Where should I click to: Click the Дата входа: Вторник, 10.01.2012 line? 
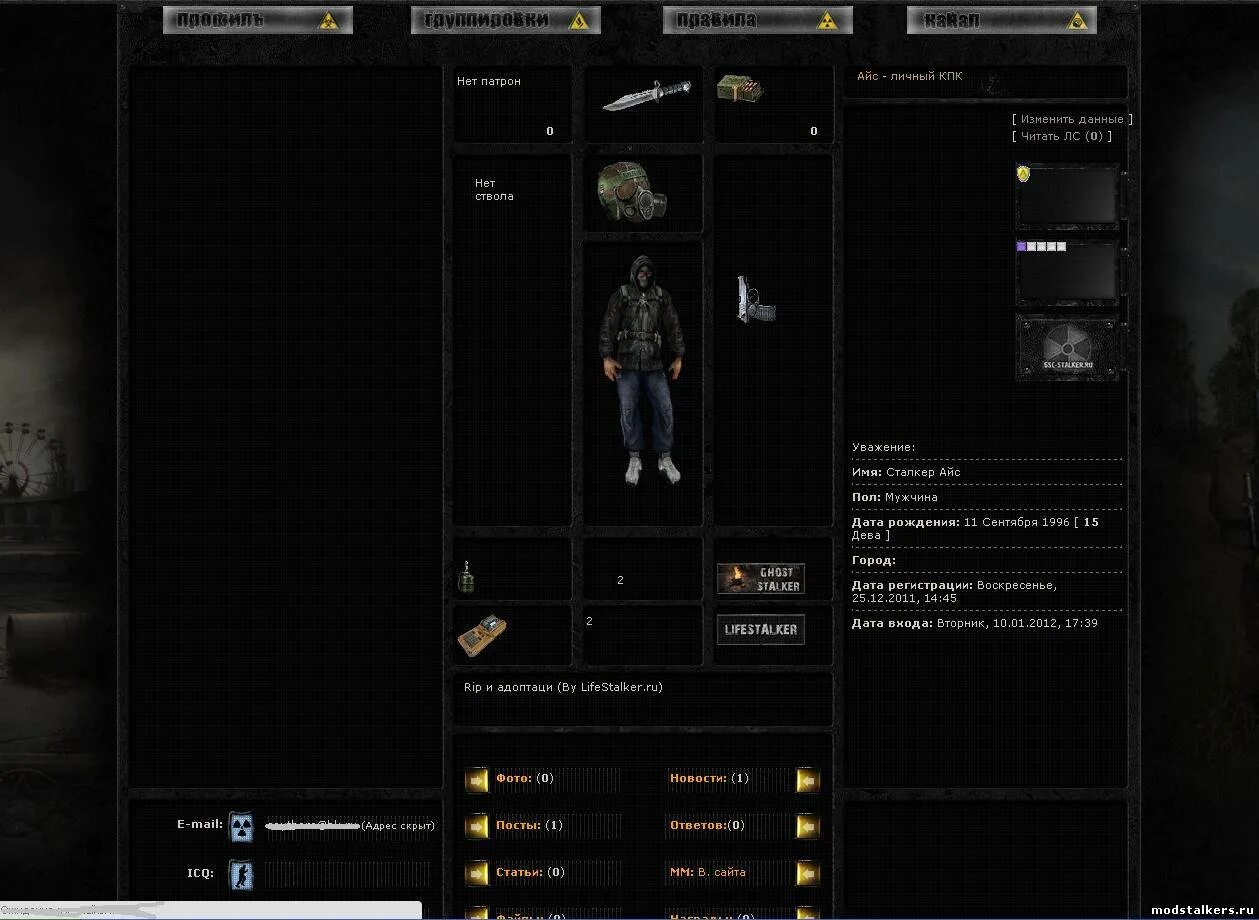click(975, 623)
